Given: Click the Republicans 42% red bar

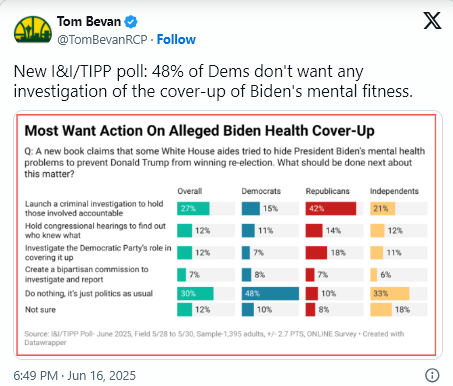Looking at the screenshot, I should click(x=331, y=208).
